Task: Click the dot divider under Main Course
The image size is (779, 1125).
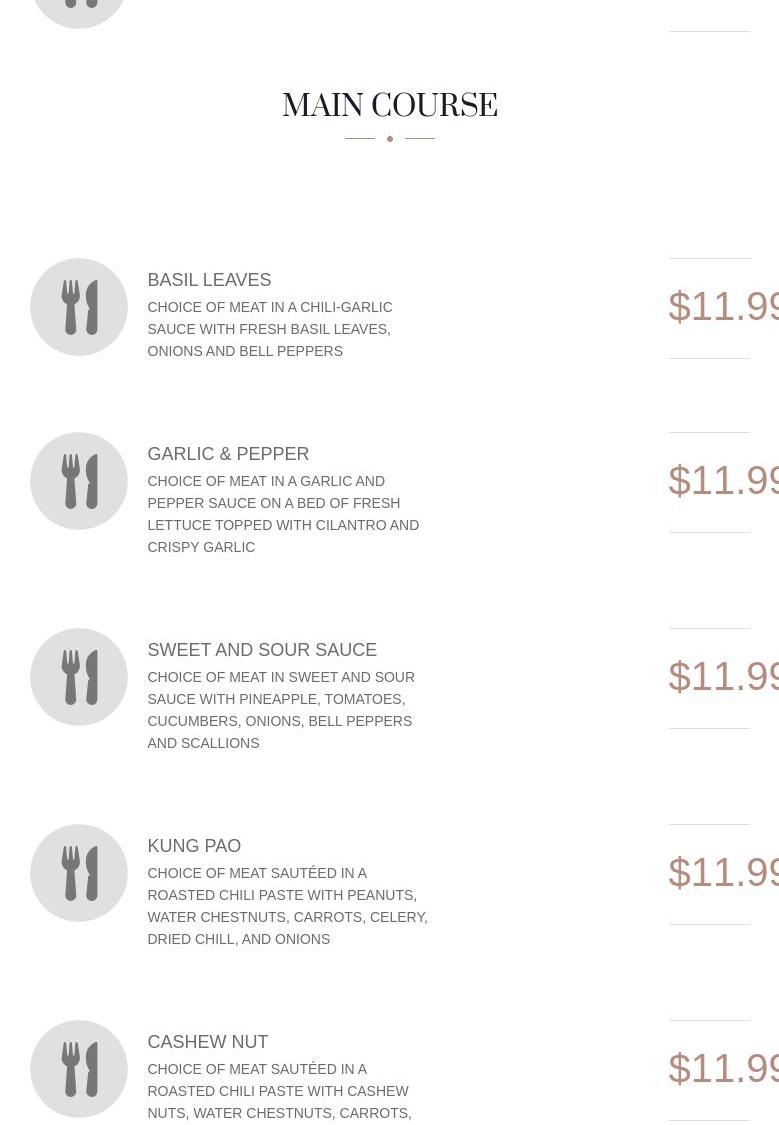Action: (390, 139)
